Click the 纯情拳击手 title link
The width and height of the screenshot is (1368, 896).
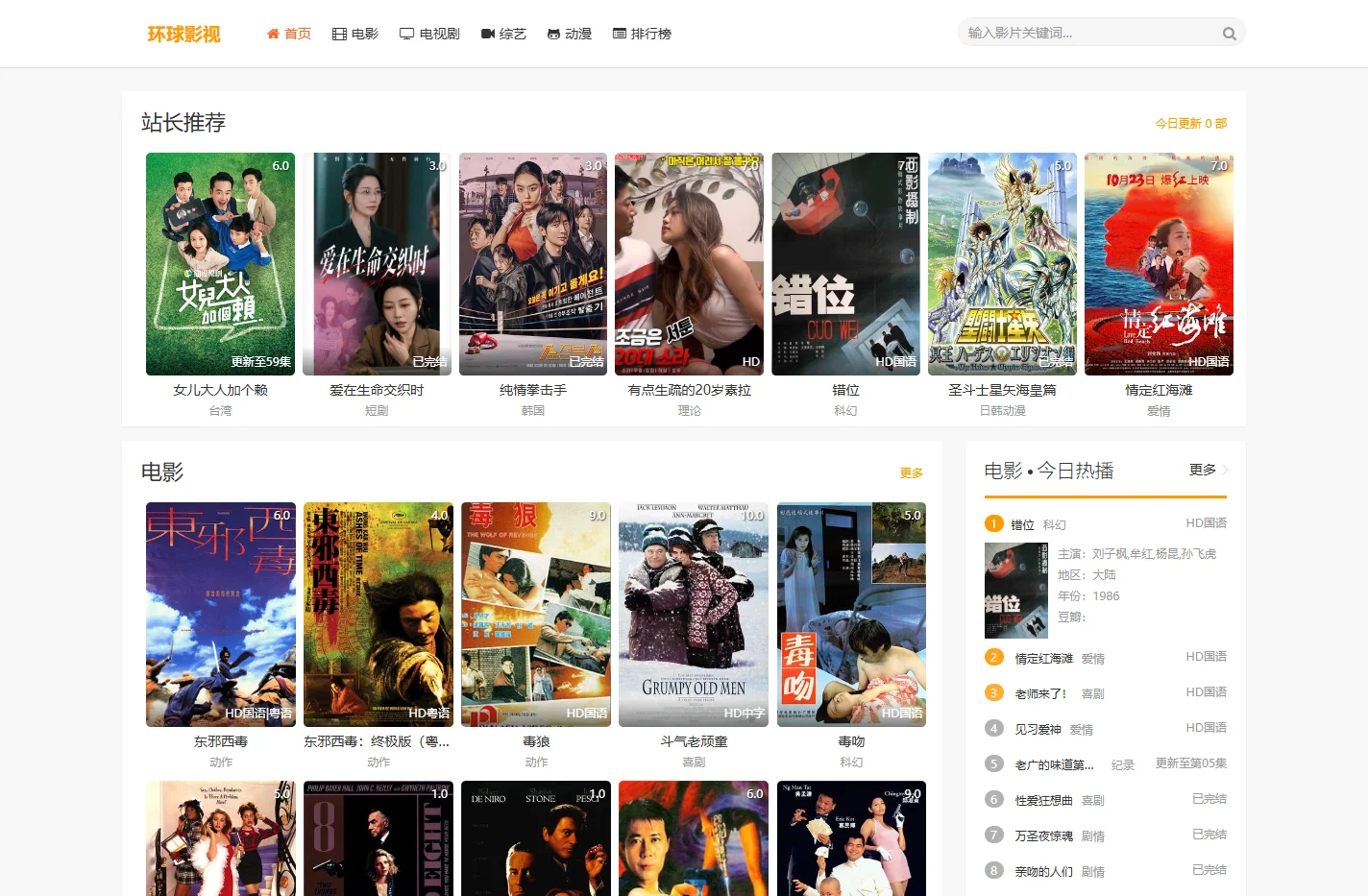click(x=533, y=391)
